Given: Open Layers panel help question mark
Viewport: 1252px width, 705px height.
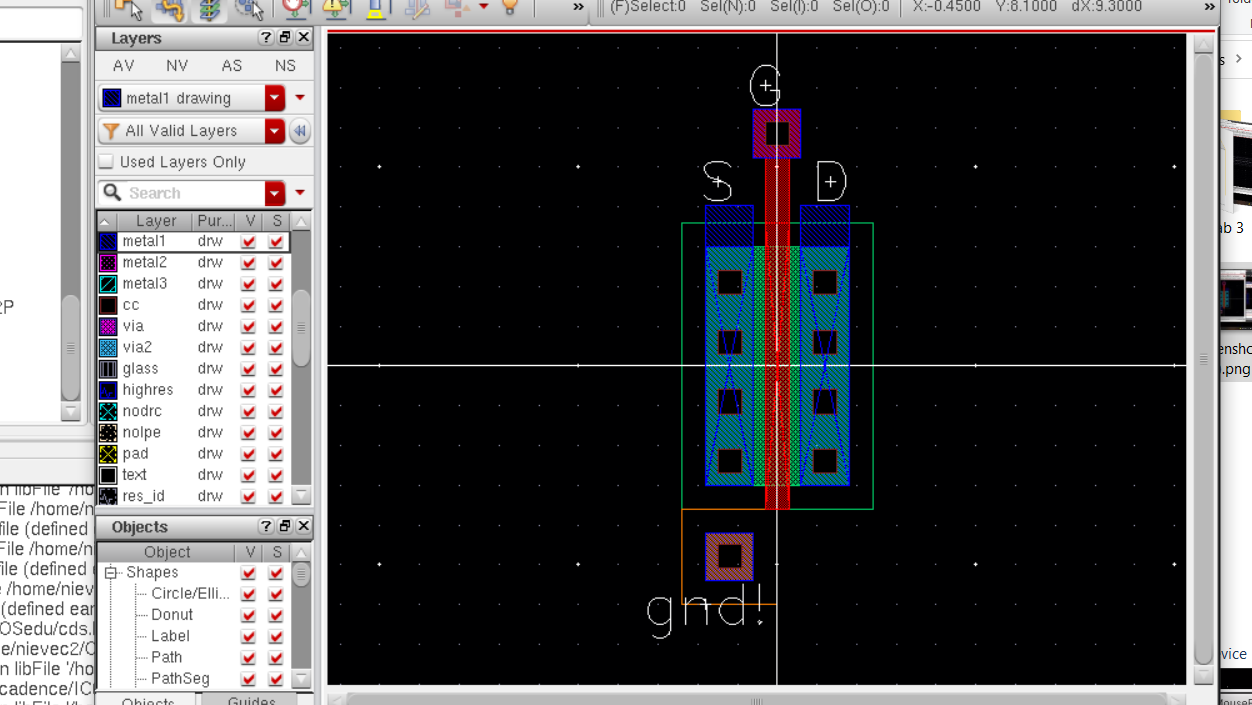Looking at the screenshot, I should point(266,38).
